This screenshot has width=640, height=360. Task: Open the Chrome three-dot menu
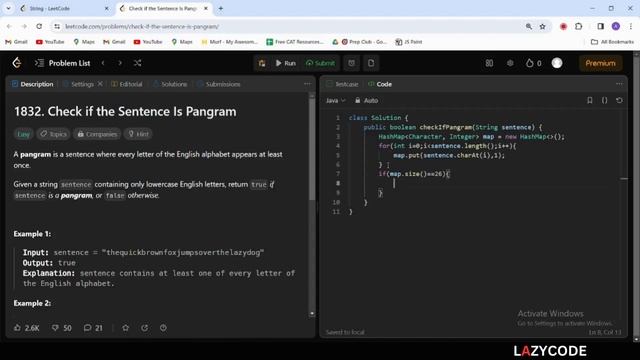[x=631, y=26]
